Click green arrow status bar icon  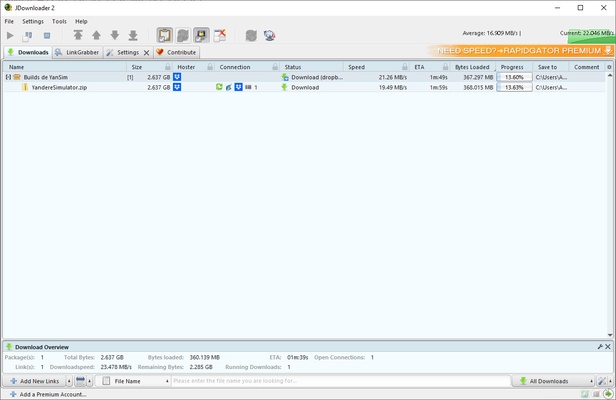(608, 394)
